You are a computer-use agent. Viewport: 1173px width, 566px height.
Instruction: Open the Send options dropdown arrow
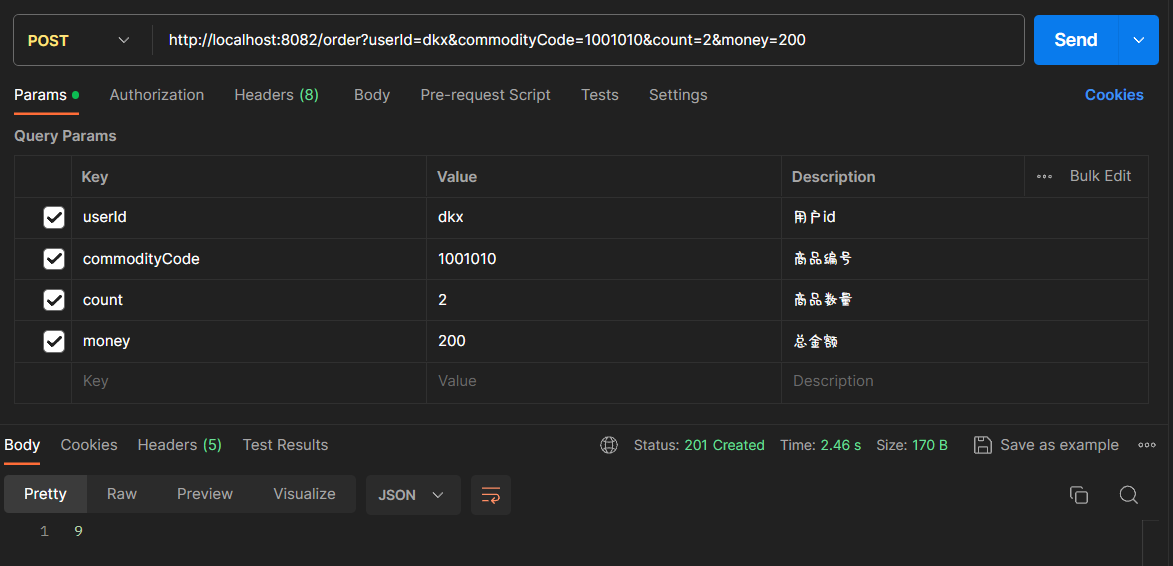point(1139,40)
